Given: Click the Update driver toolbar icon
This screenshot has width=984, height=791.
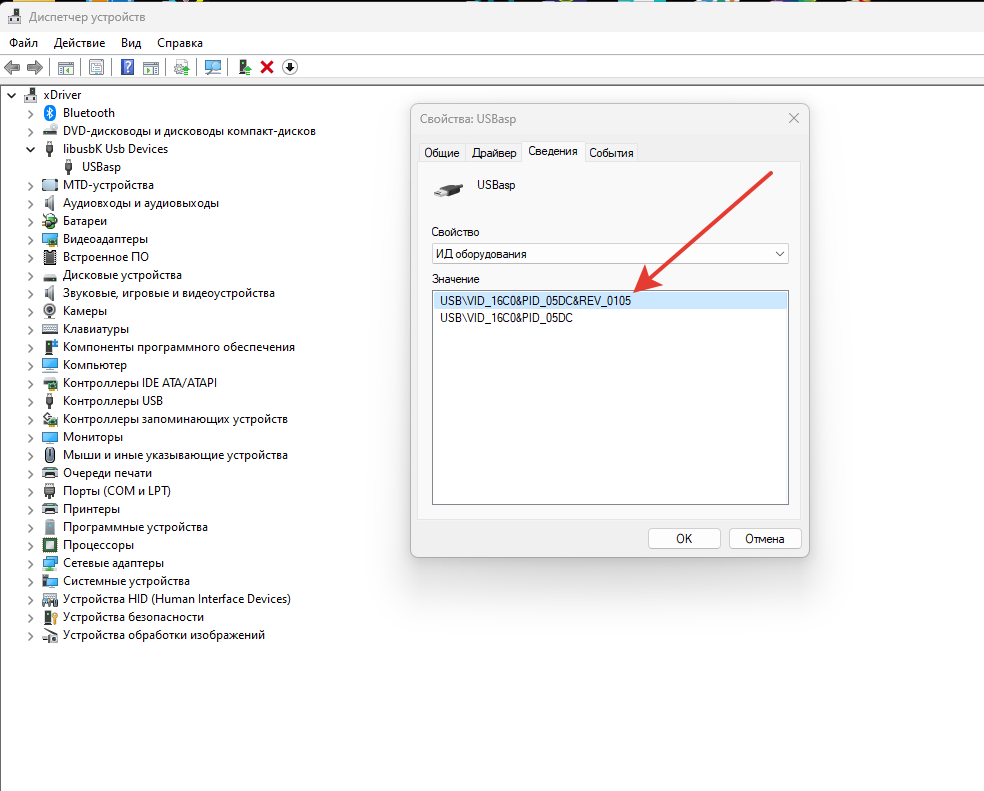Looking at the screenshot, I should click(244, 67).
